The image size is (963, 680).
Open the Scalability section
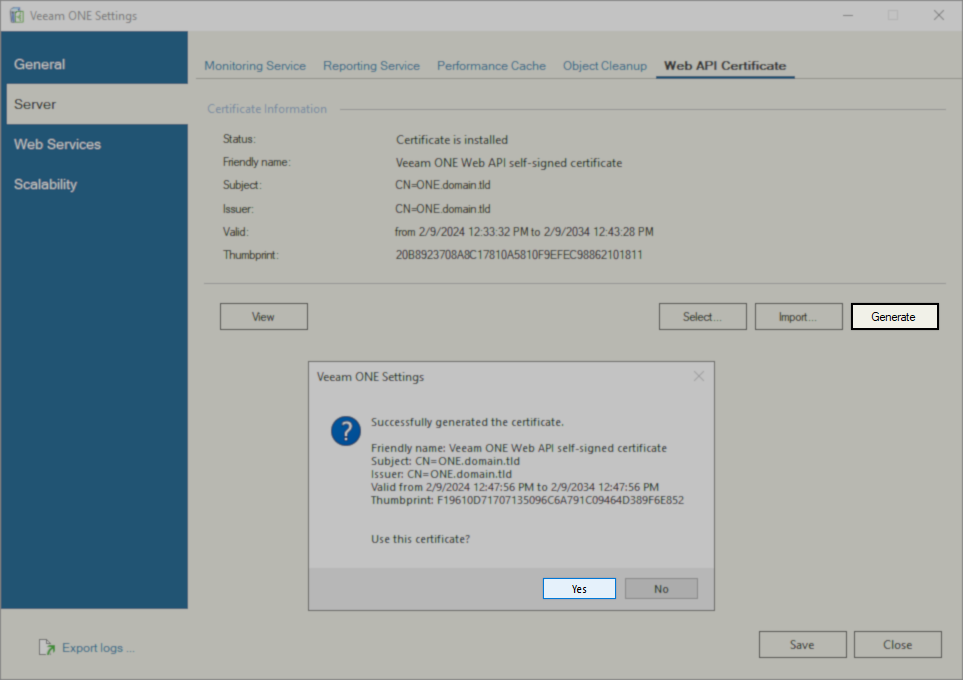(95, 184)
